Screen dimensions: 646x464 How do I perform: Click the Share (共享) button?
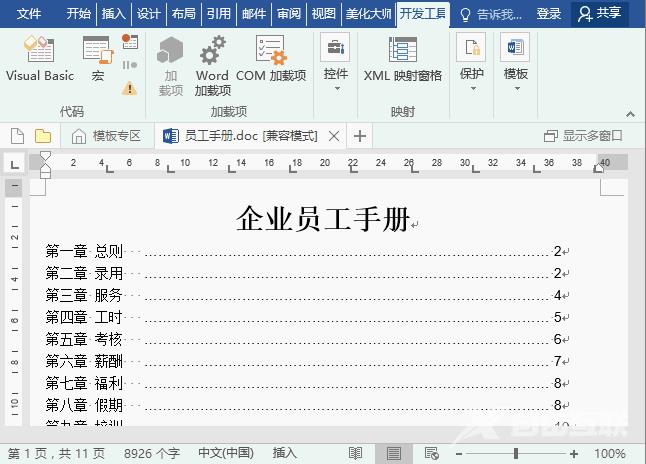pos(599,14)
